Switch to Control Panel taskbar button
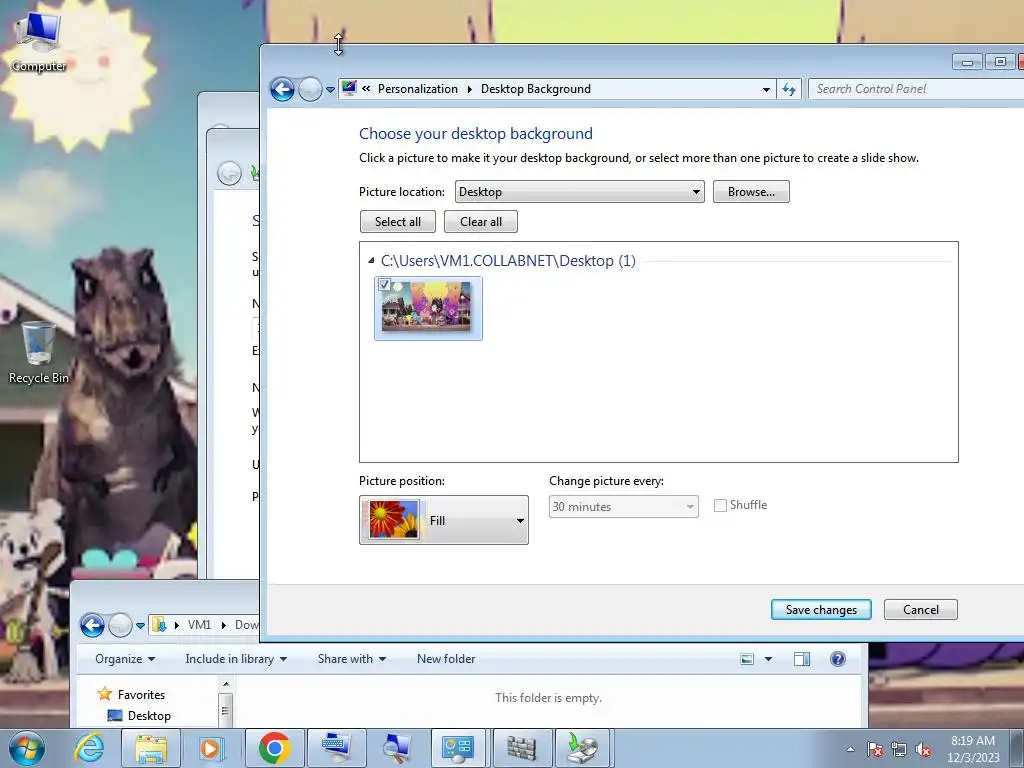The image size is (1024, 768). (x=458, y=748)
